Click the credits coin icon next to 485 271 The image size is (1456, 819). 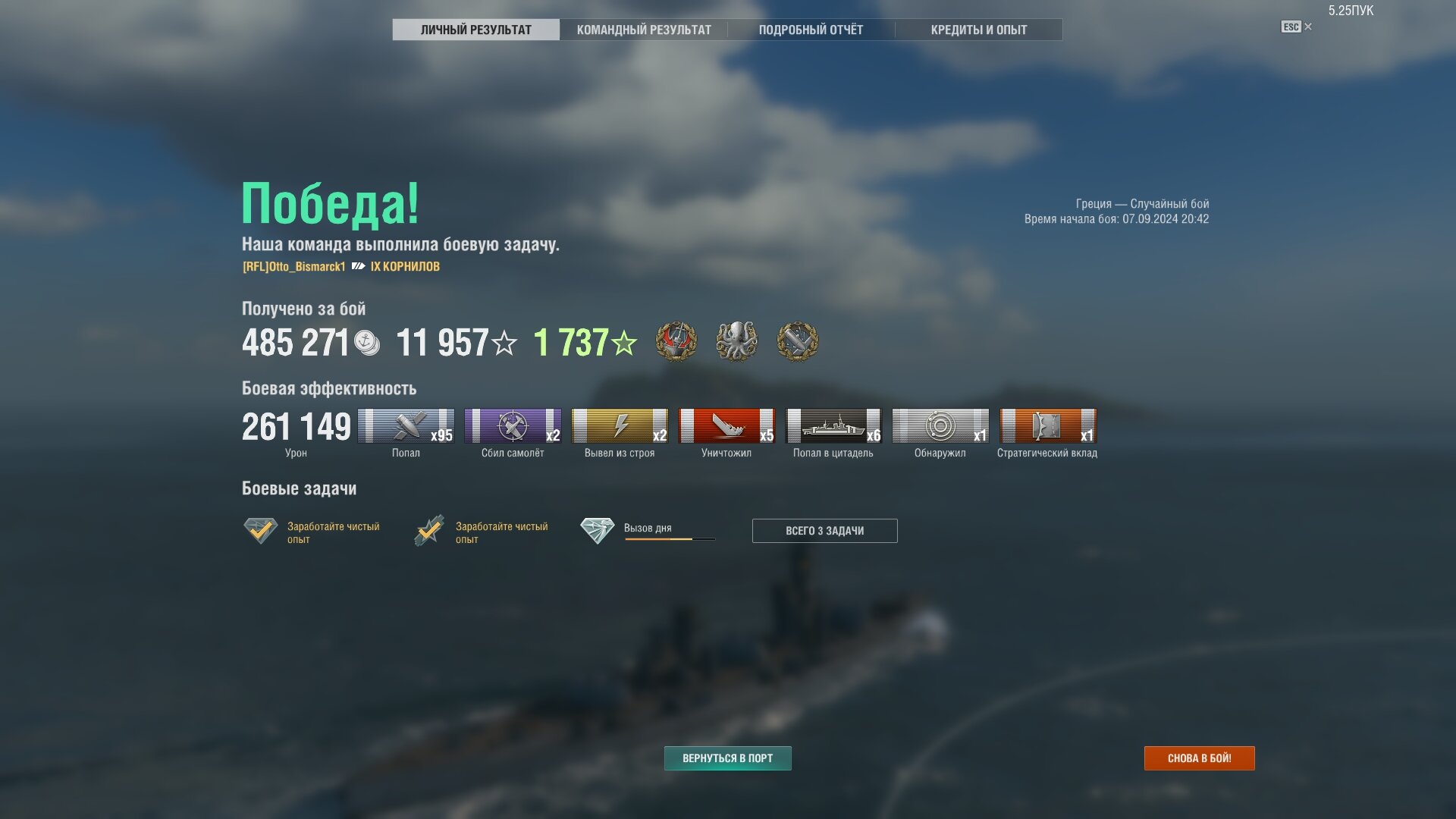367,343
